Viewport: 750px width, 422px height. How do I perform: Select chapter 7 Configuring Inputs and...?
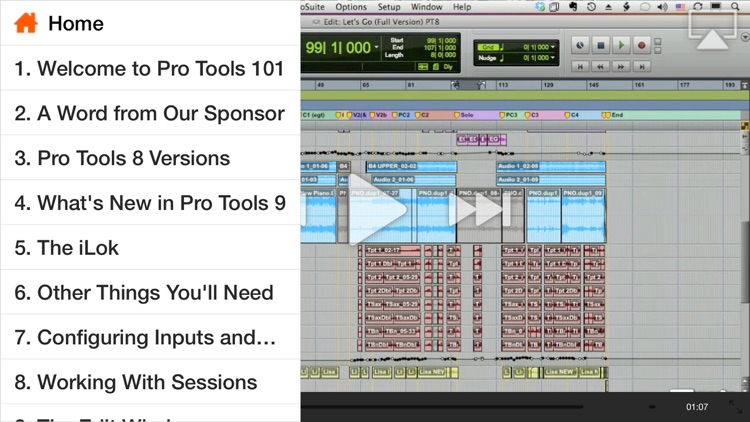(x=150, y=337)
